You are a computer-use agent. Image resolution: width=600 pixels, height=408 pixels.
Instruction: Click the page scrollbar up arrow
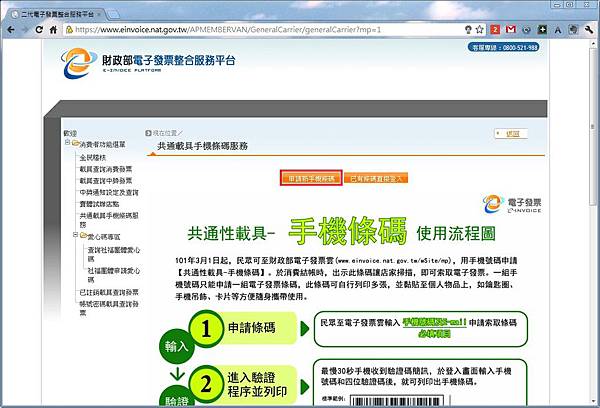pos(593,43)
